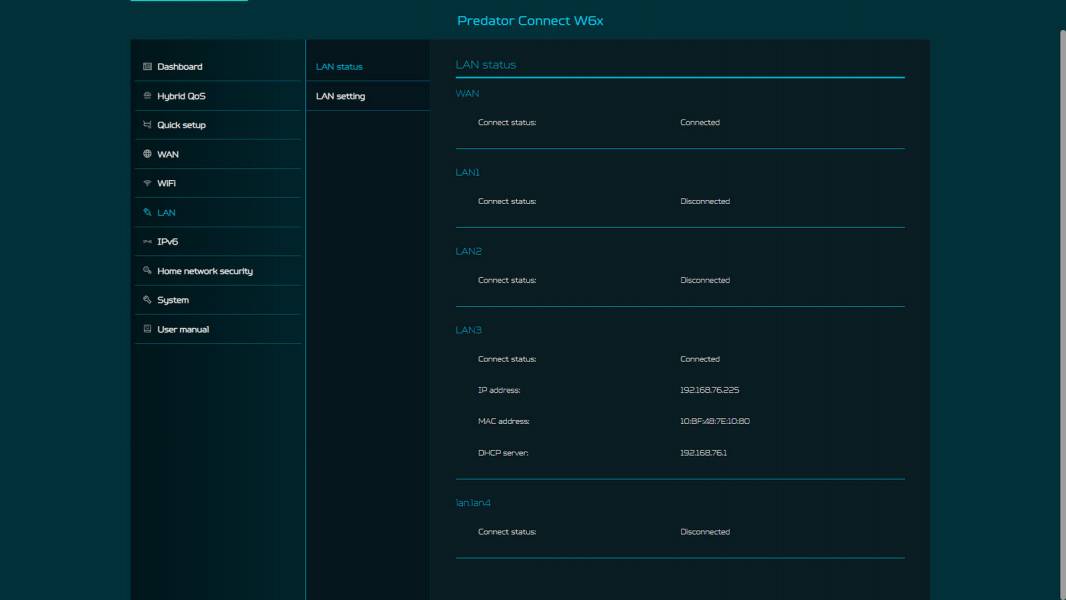Screen dimensions: 1066x600
Task: Open IPv6 via its sidebar icon
Action: pos(148,241)
